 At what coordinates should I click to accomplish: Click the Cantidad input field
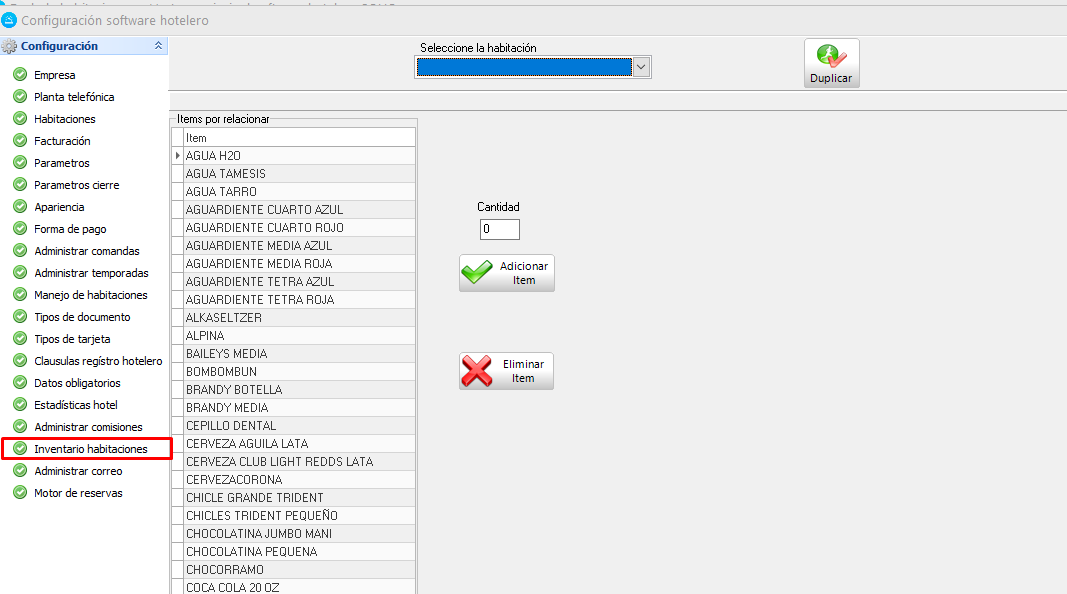coord(499,230)
